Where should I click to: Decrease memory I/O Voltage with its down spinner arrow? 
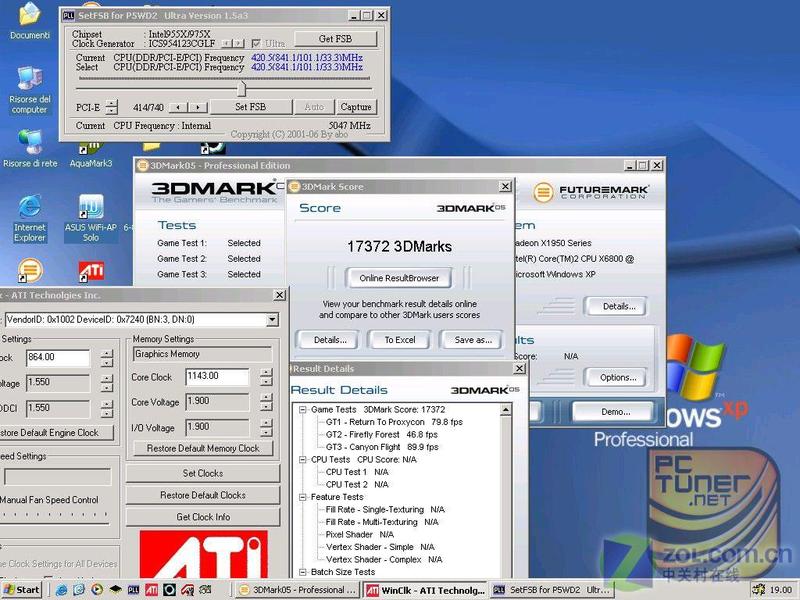[266, 432]
